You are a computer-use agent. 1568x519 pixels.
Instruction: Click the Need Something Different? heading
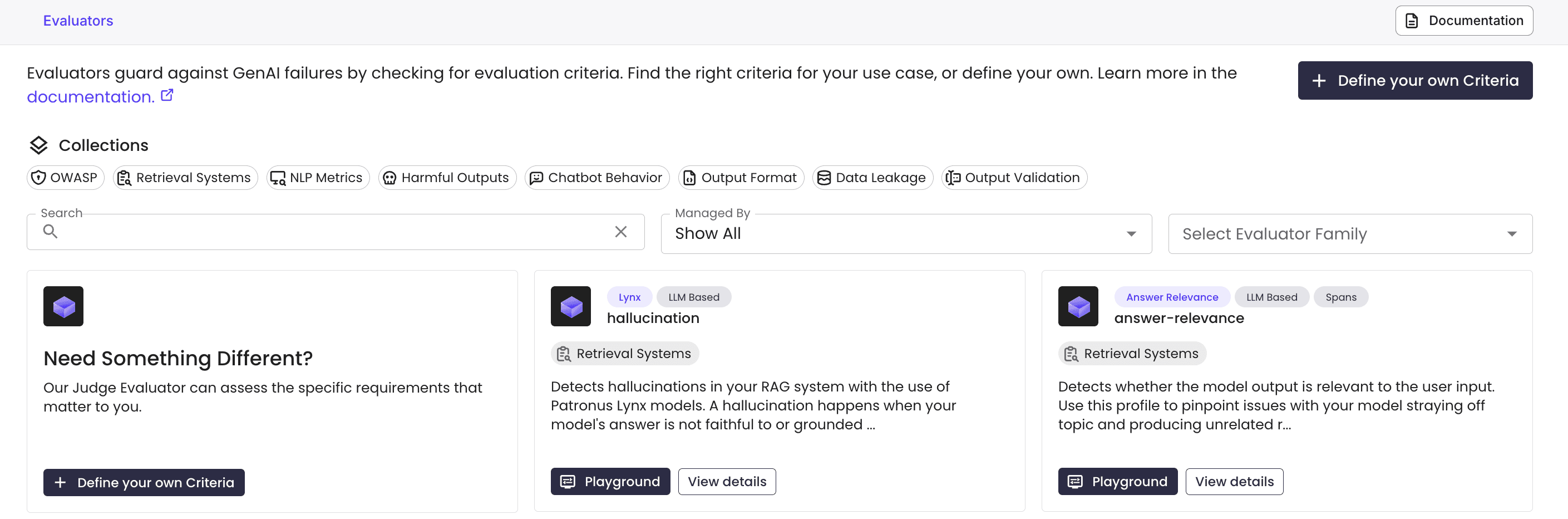pyautogui.click(x=177, y=358)
